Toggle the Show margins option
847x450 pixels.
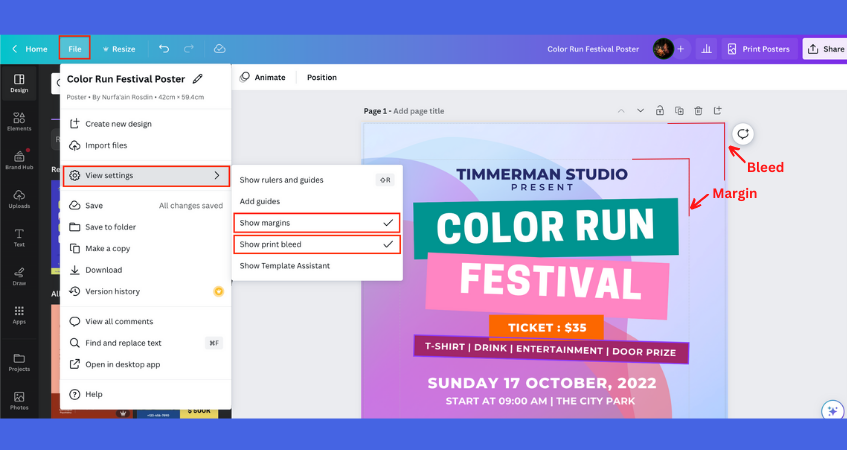[x=316, y=222]
